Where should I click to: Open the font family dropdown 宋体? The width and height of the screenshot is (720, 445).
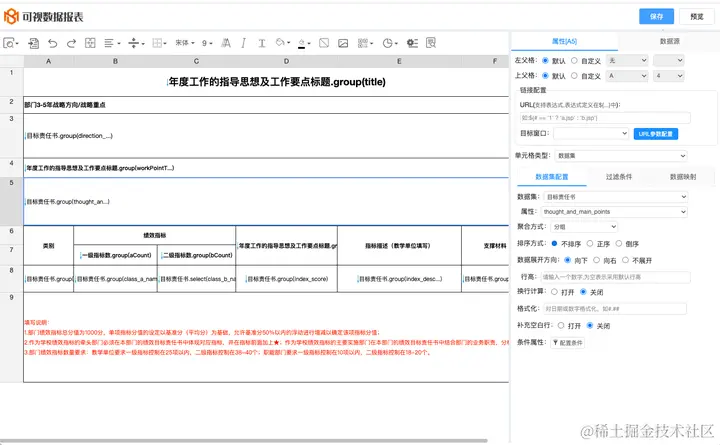coord(185,43)
